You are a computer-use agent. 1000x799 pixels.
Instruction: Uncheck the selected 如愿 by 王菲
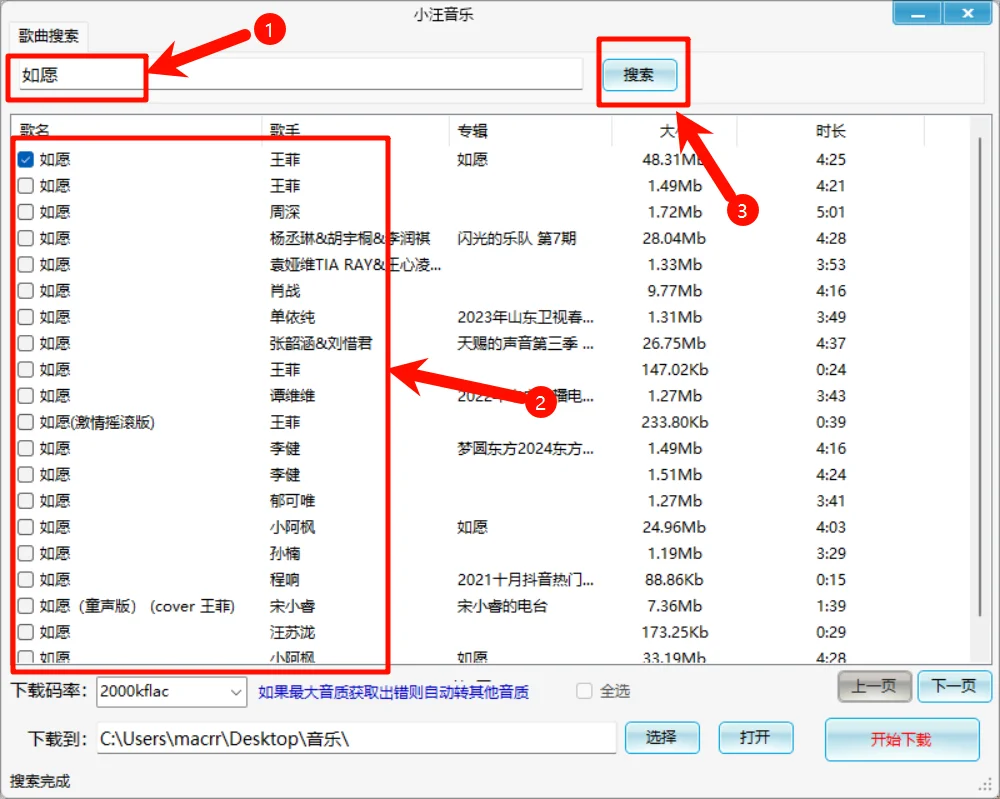24,159
